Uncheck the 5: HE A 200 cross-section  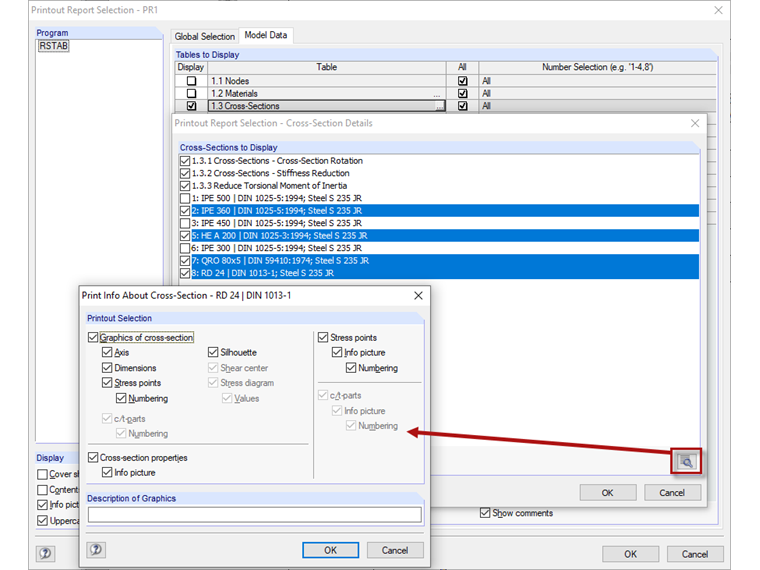(185, 236)
